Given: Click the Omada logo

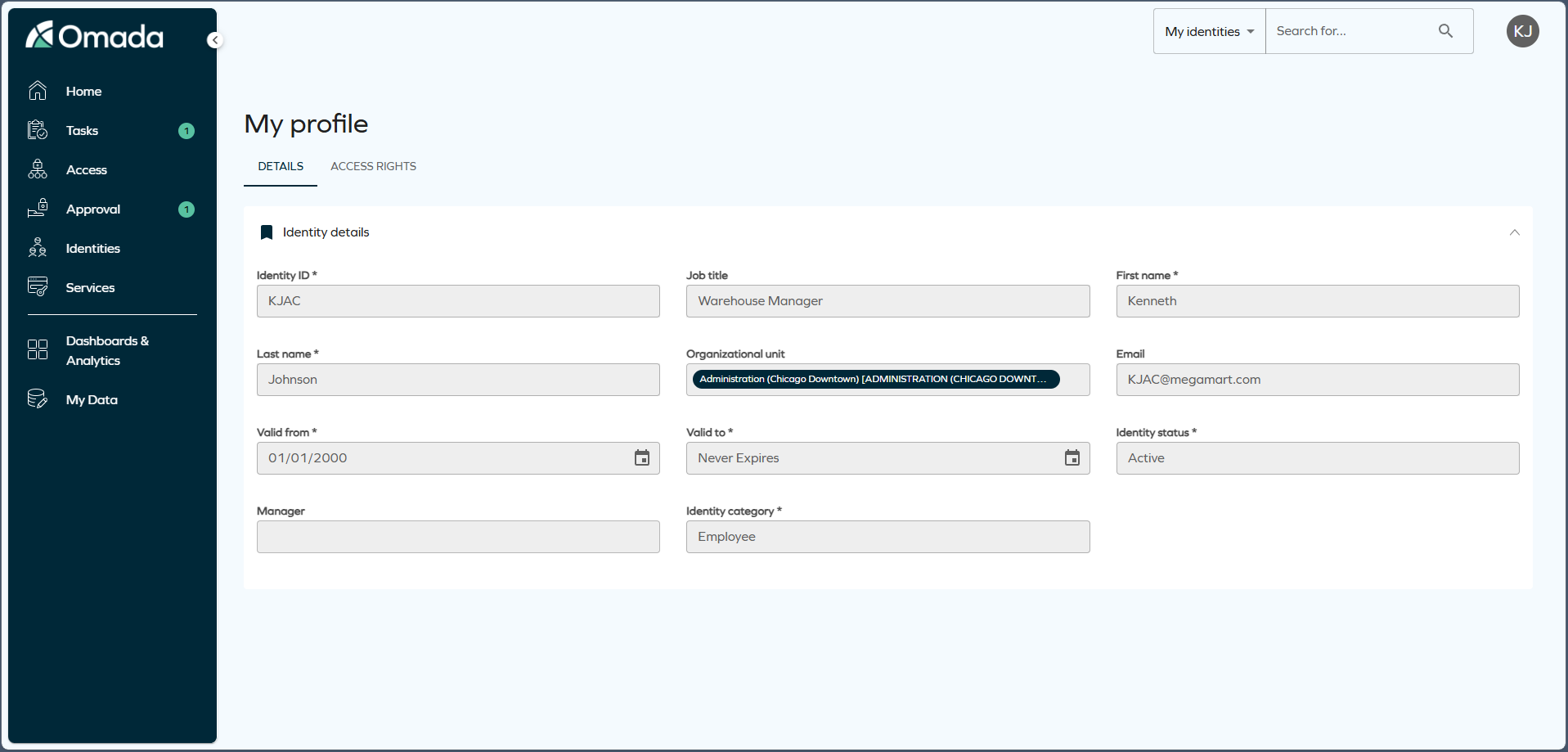Looking at the screenshot, I should [94, 35].
